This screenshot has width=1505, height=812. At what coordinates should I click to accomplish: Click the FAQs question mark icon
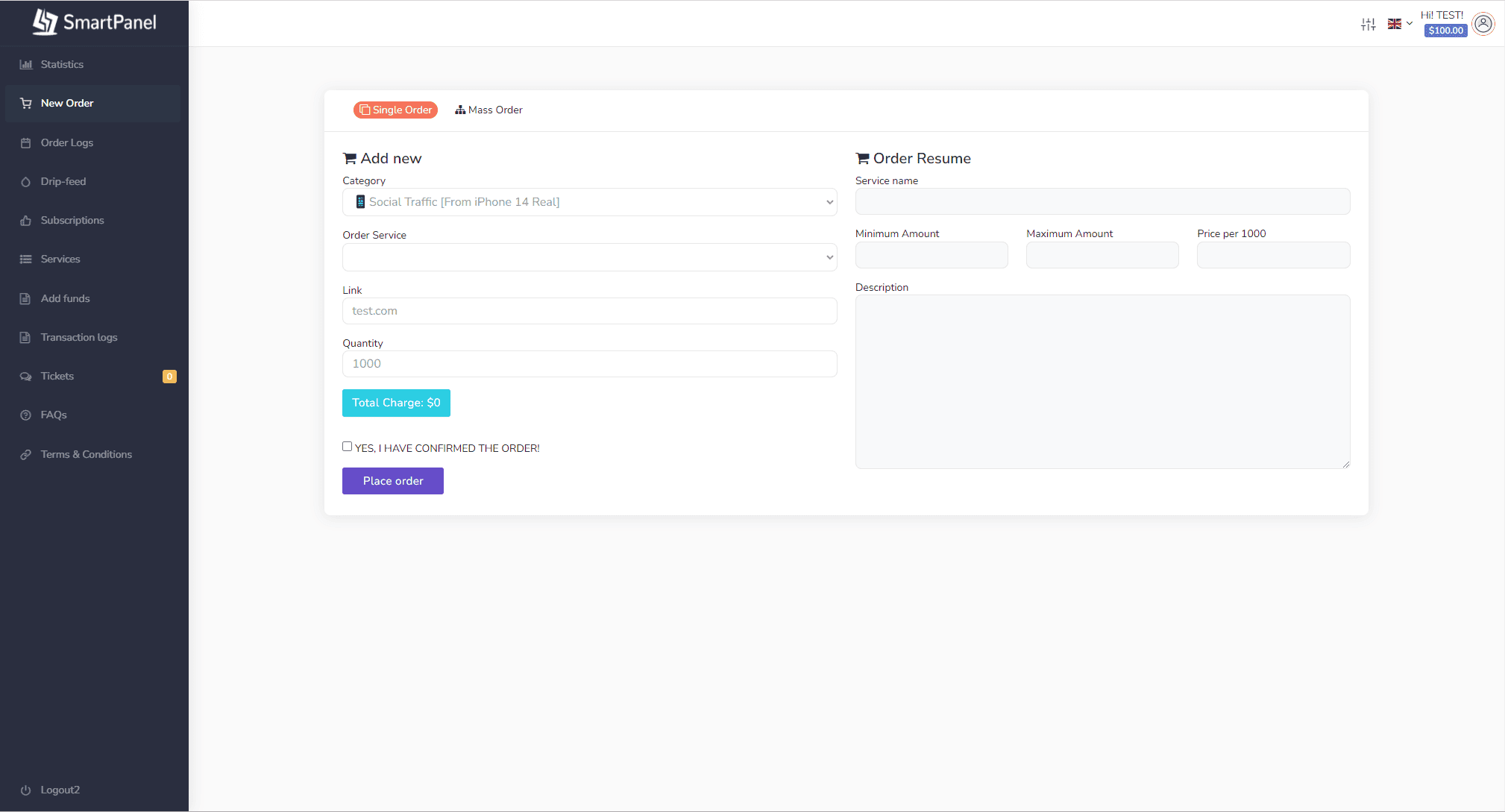[26, 415]
